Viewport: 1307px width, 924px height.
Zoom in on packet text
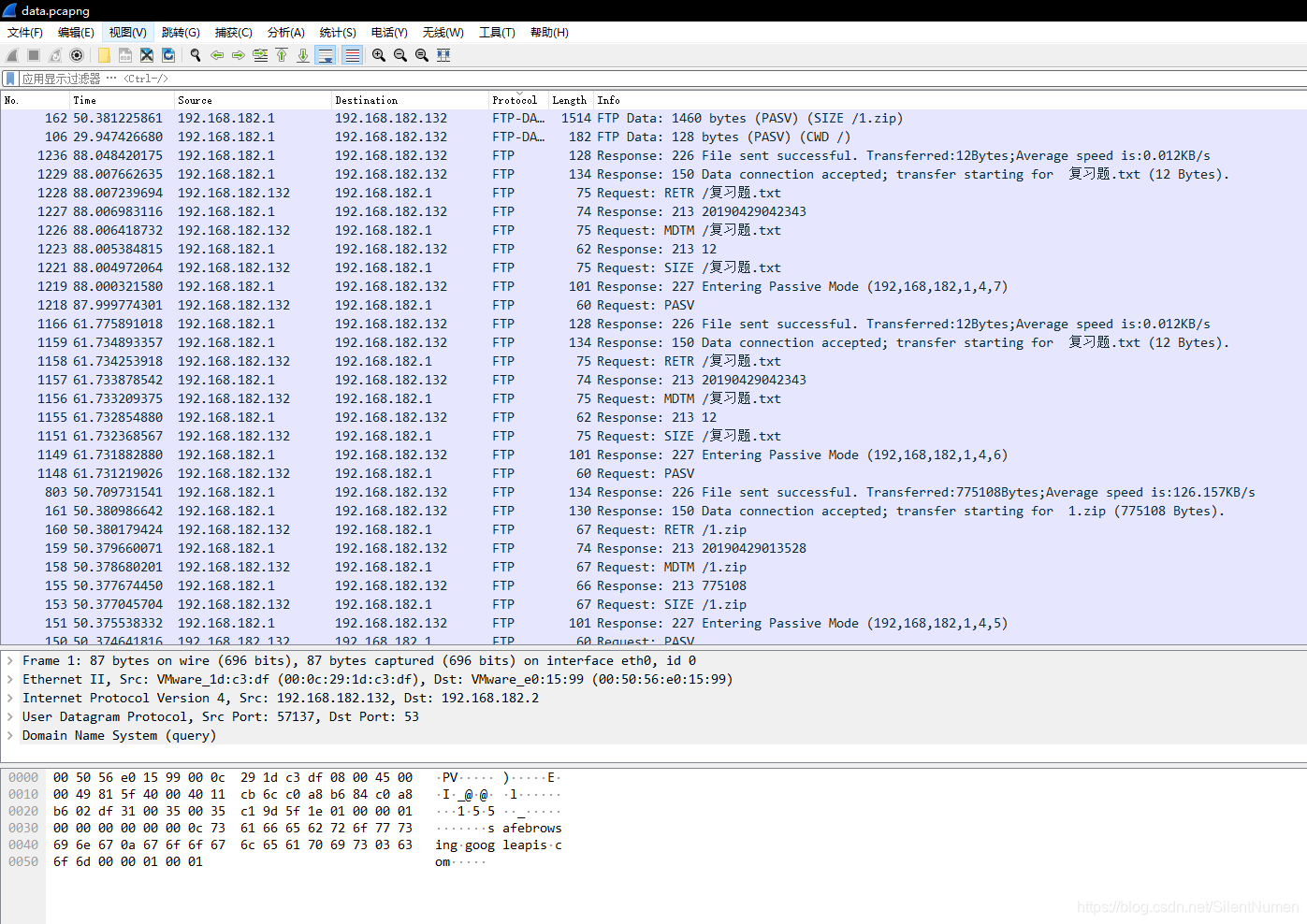click(x=379, y=55)
